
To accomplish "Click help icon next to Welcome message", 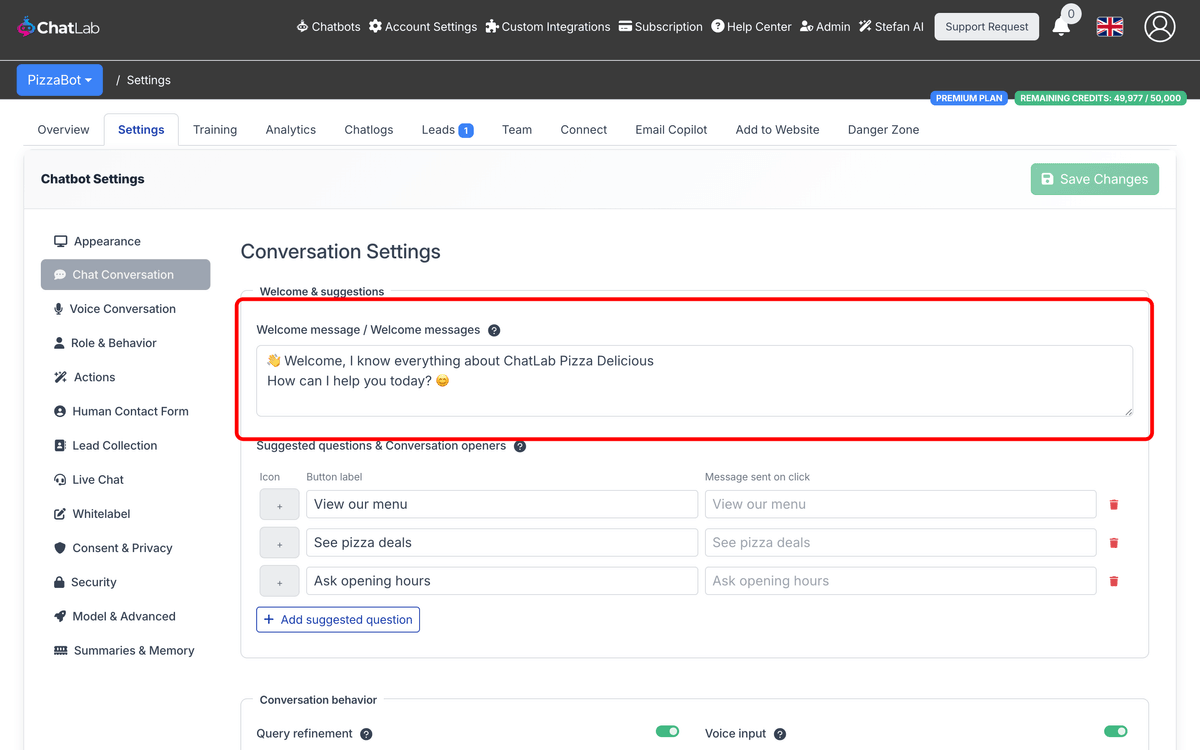I will (494, 330).
